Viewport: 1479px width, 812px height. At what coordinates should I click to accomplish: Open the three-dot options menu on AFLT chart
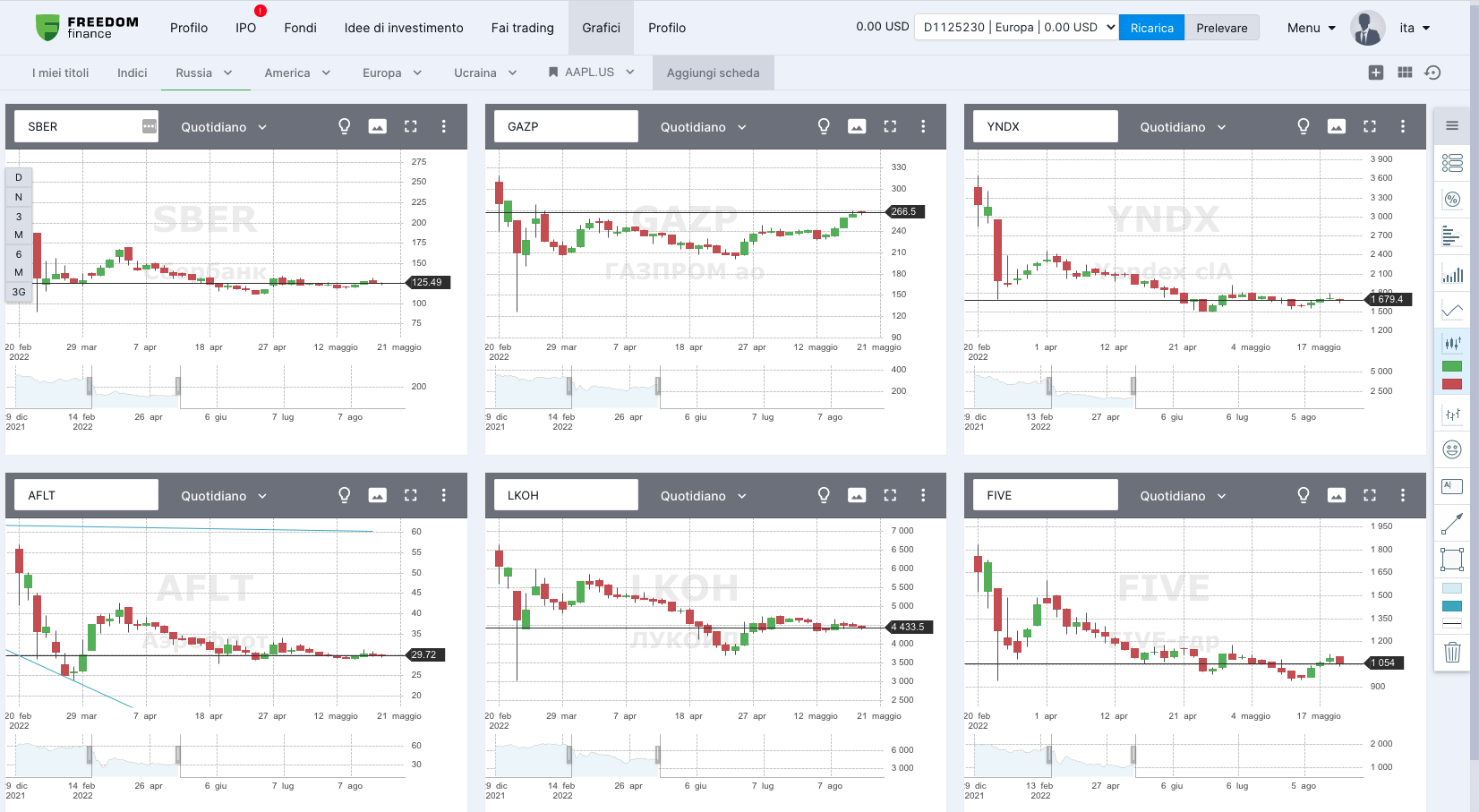(443, 495)
